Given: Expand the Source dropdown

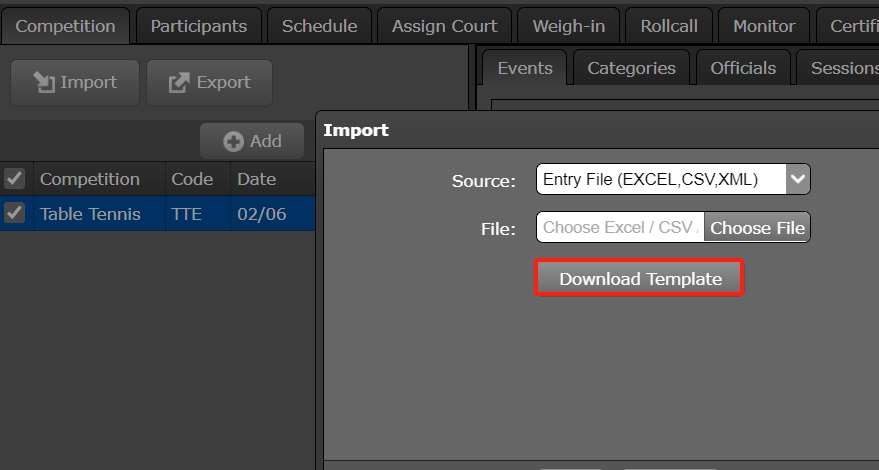Looking at the screenshot, I should click(x=797, y=180).
